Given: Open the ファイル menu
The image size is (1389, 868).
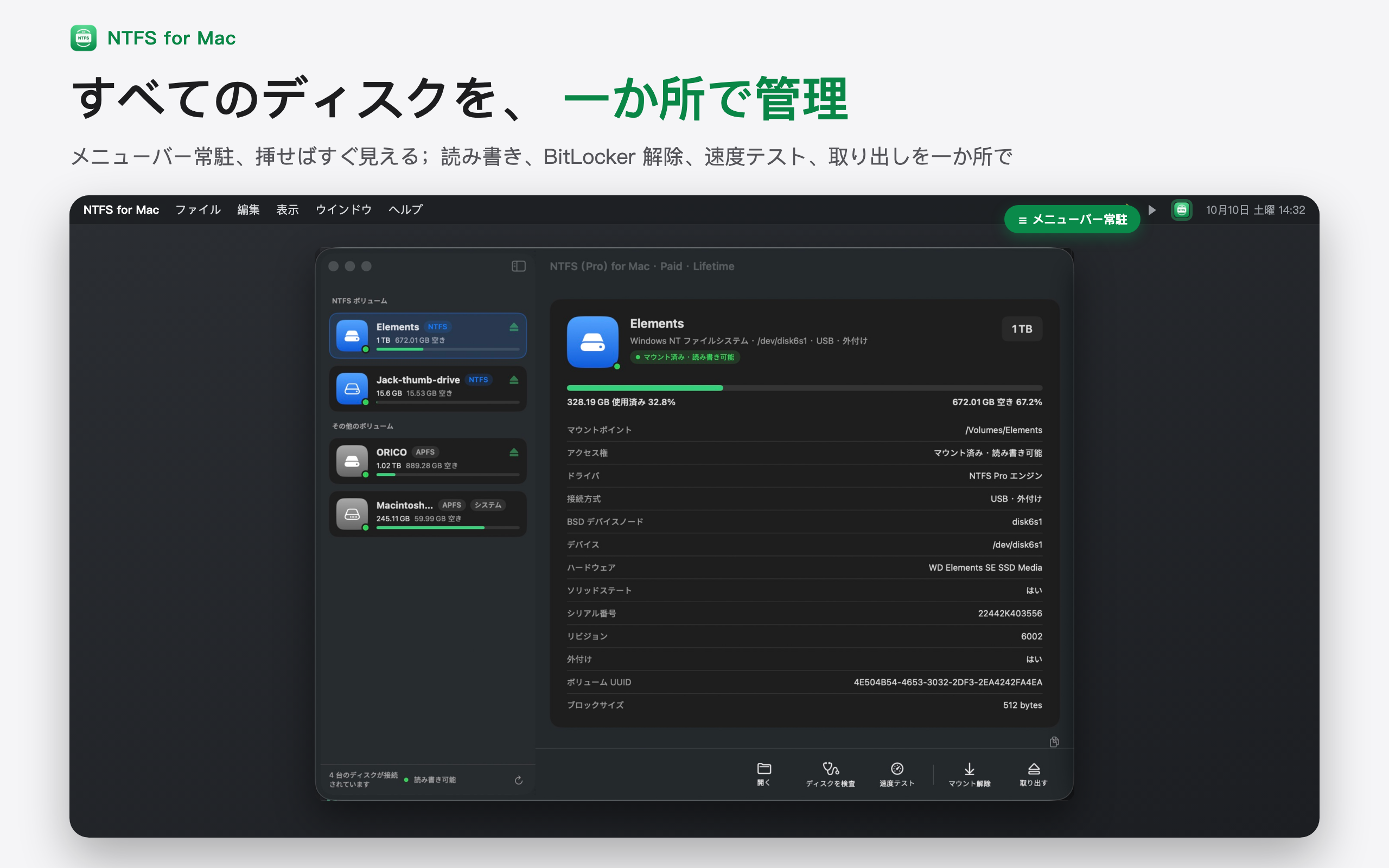Looking at the screenshot, I should click(x=198, y=210).
